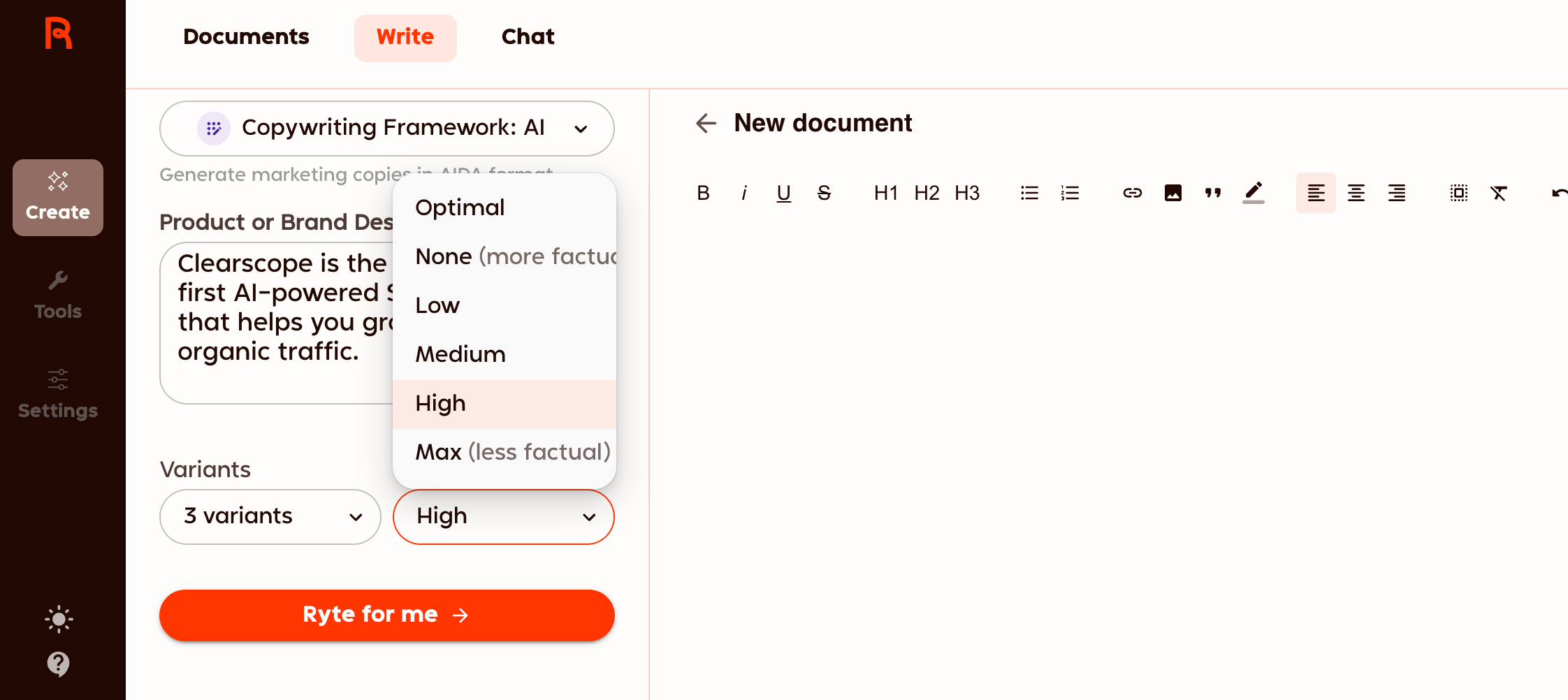1568x700 pixels.
Task: Open the text highlight color tool
Action: coord(1254,193)
